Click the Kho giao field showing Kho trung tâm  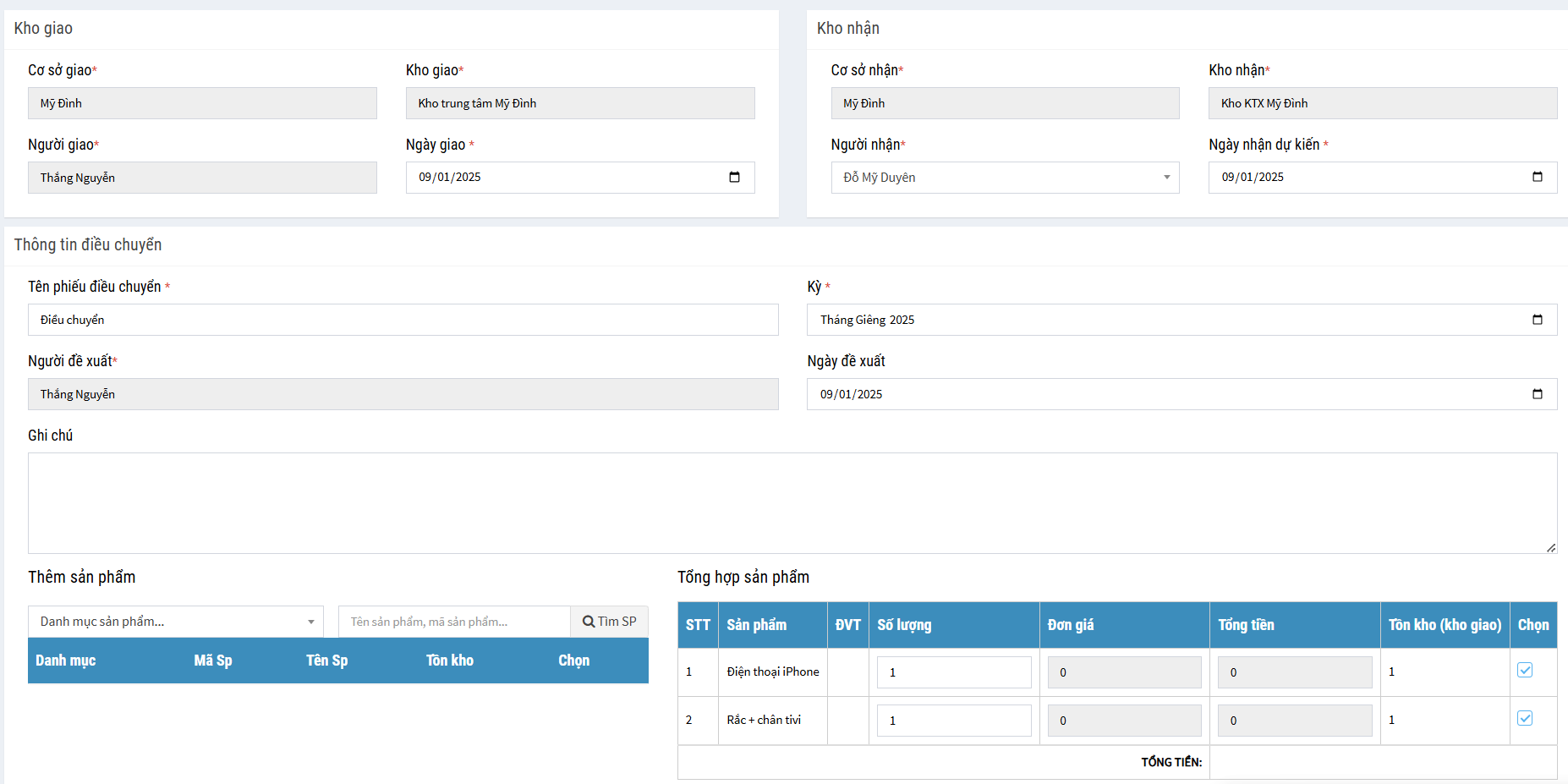click(x=579, y=103)
